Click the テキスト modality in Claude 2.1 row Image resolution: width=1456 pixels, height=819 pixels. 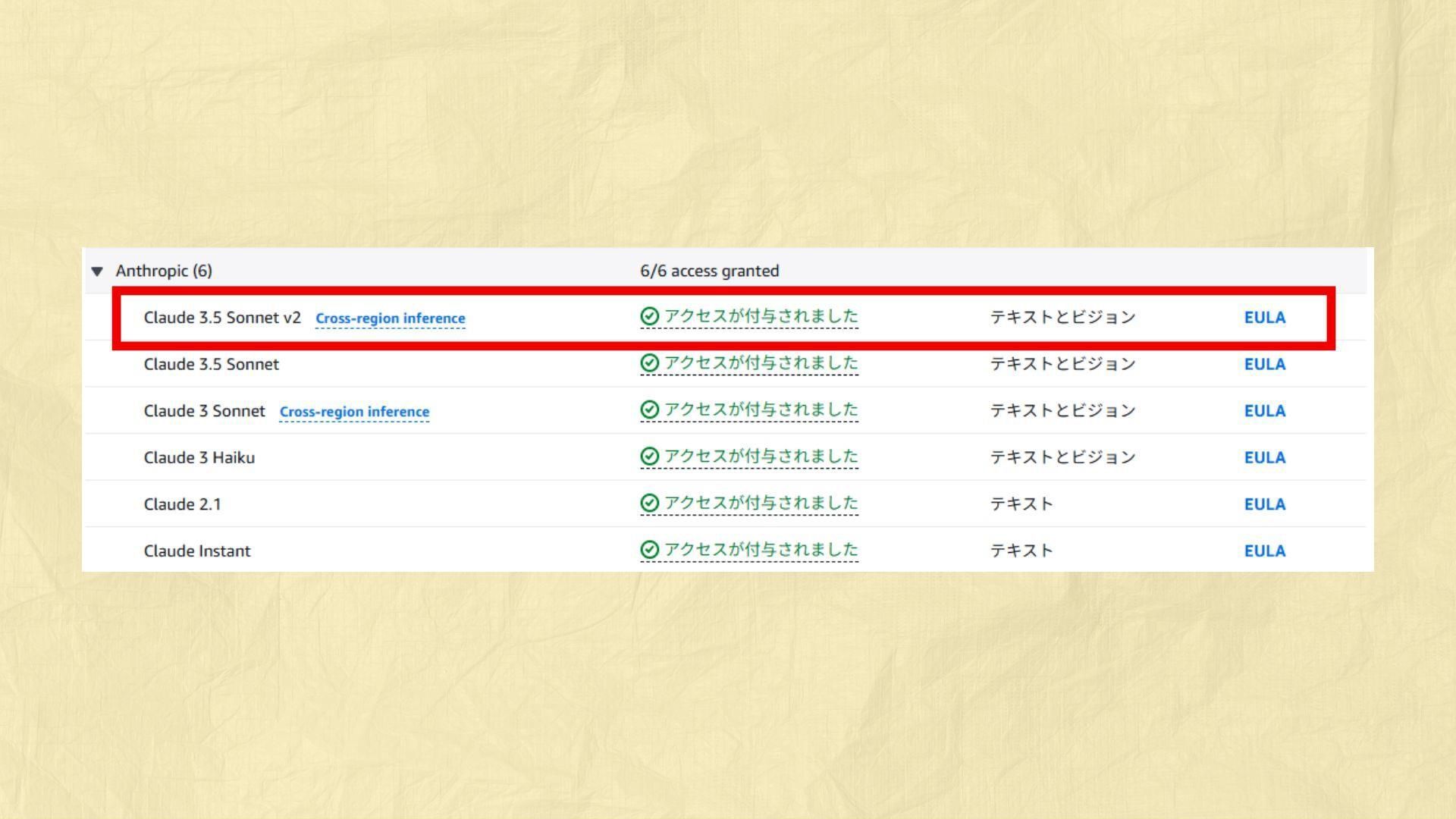pyautogui.click(x=1022, y=504)
